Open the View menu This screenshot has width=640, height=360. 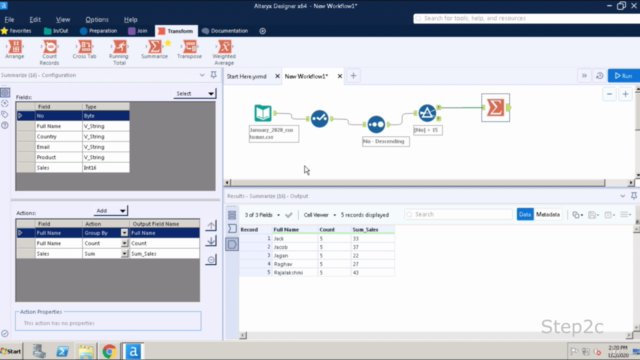point(63,20)
